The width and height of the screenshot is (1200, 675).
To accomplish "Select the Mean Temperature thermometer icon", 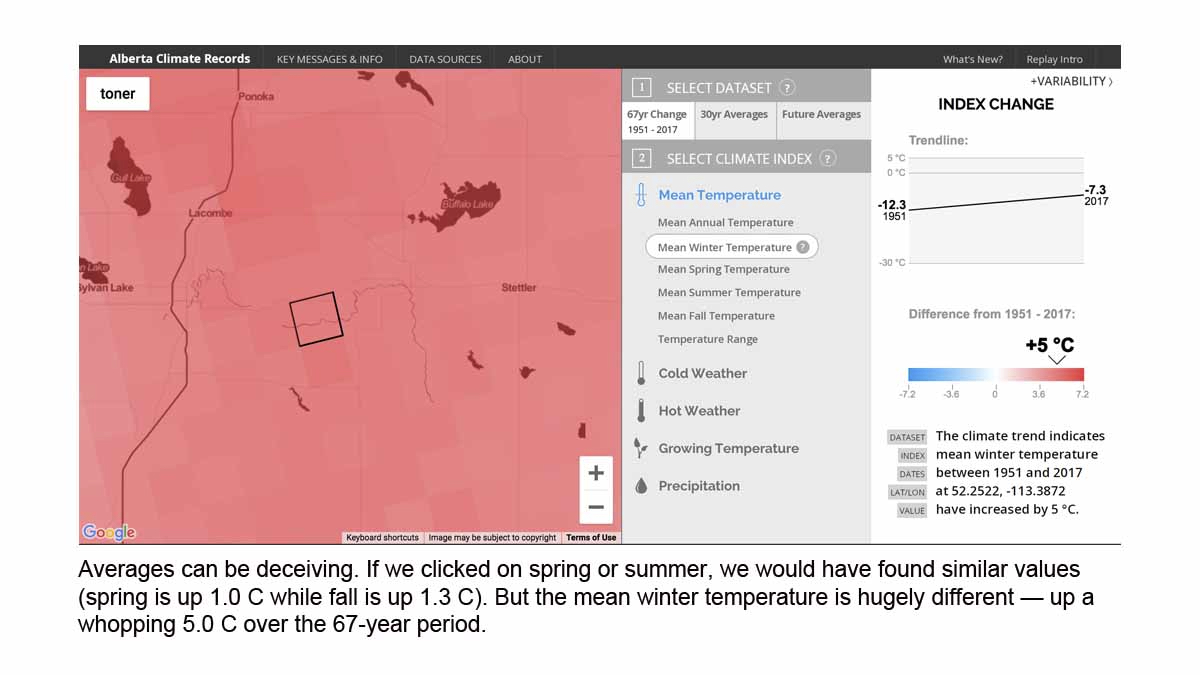I will (x=640, y=194).
